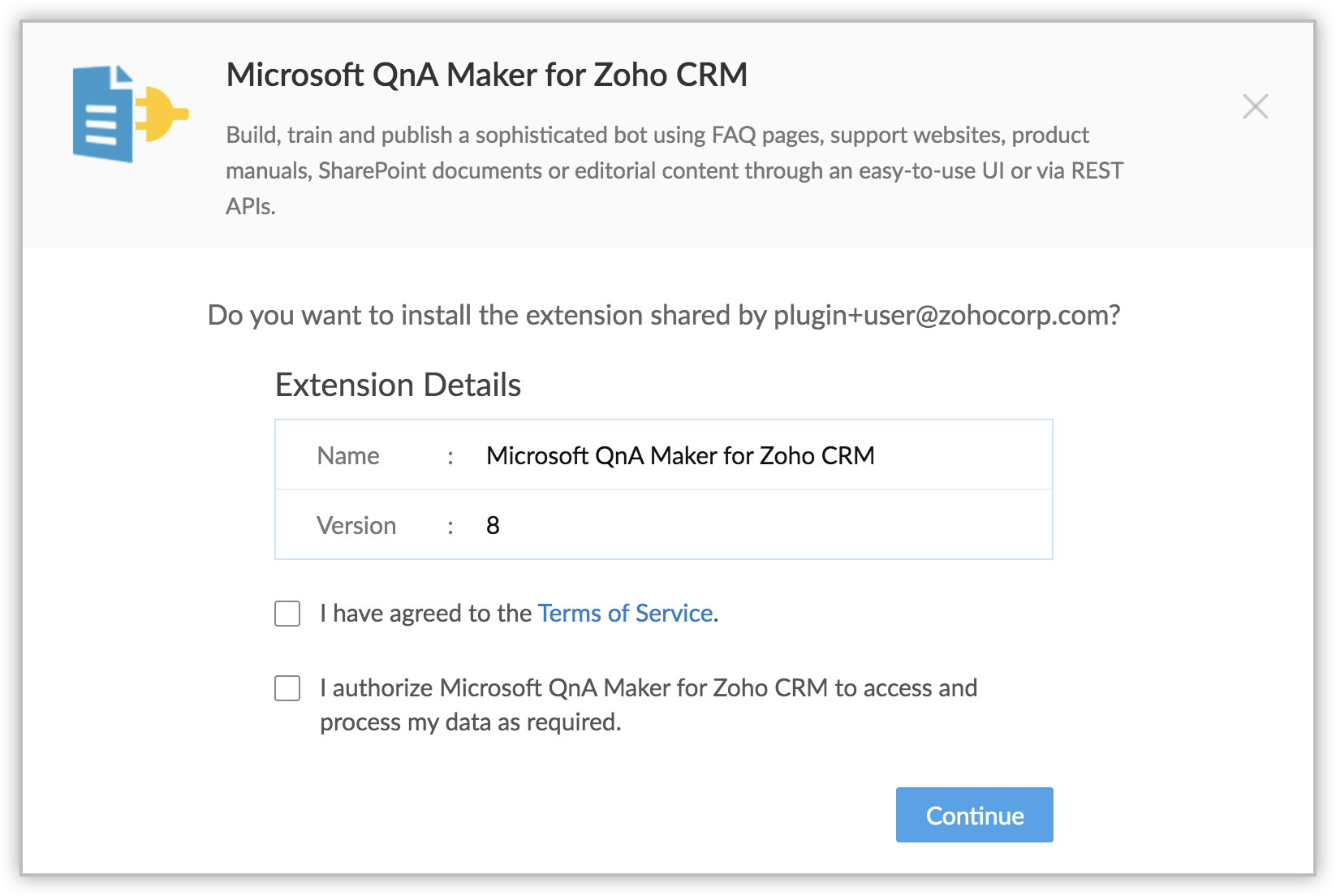1336x896 pixels.
Task: Click the Version label in details table
Action: pos(356,526)
